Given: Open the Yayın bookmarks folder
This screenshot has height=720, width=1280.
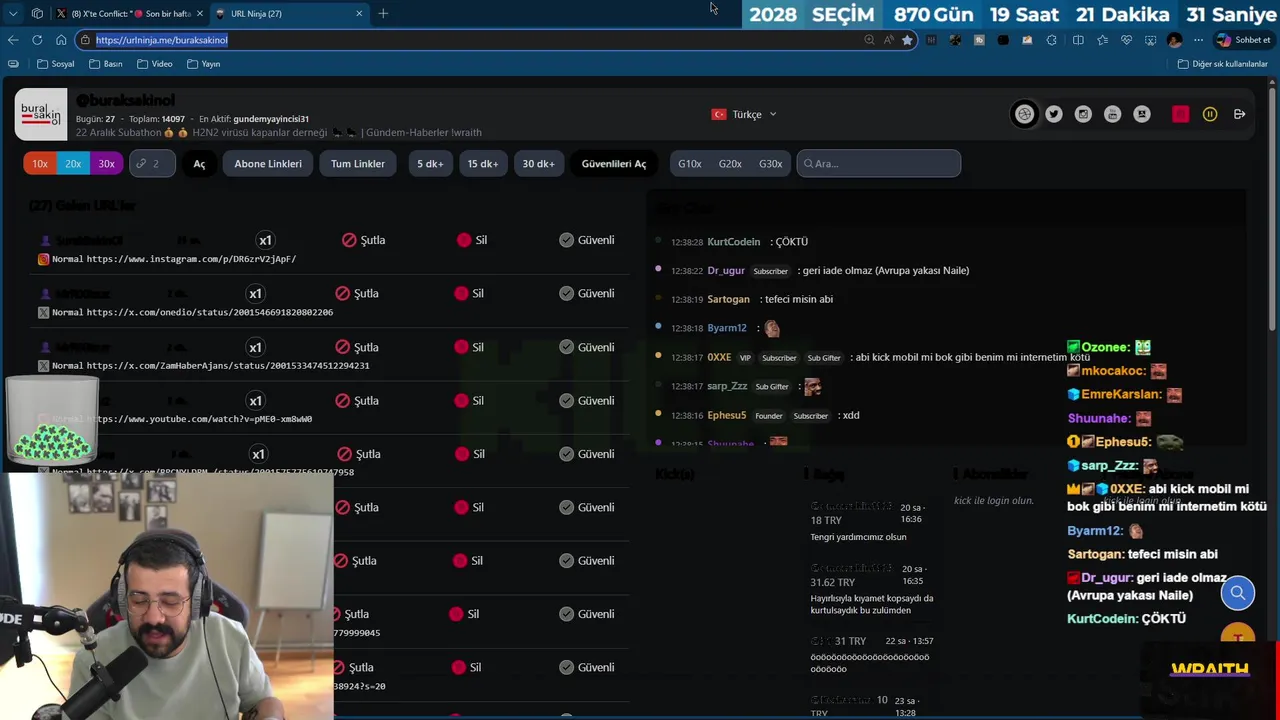Looking at the screenshot, I should 204,64.
